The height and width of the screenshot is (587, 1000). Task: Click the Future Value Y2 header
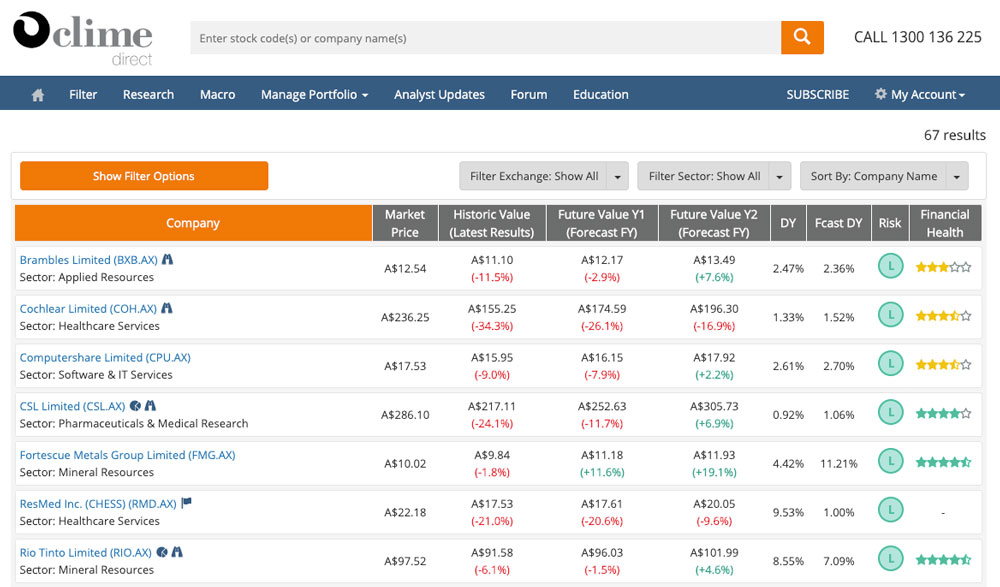coord(714,223)
